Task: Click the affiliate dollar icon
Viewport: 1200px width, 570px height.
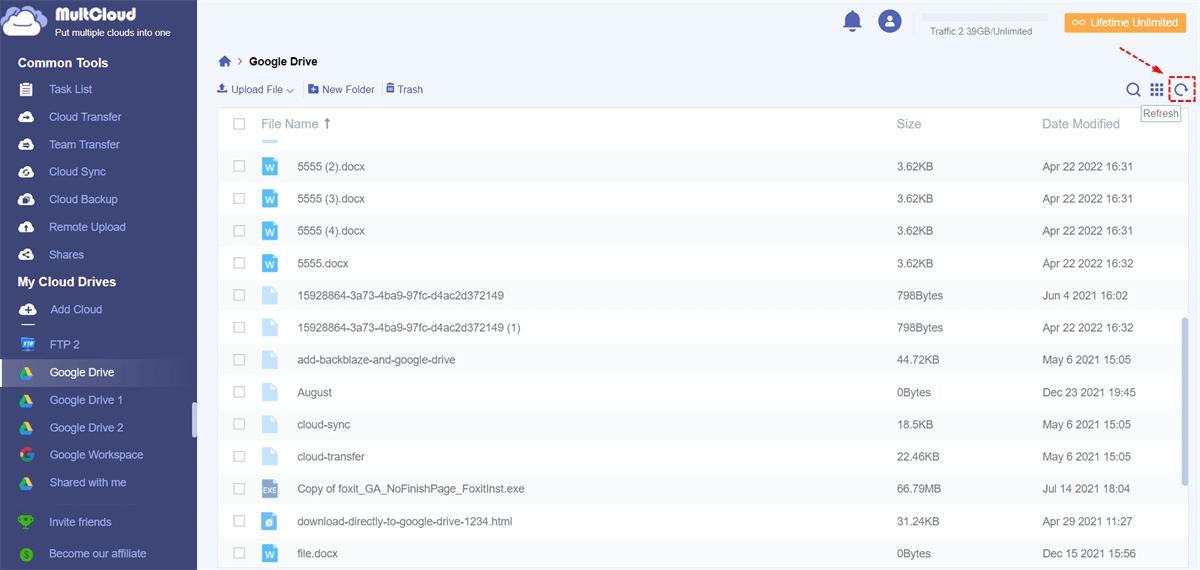Action: click(x=27, y=554)
